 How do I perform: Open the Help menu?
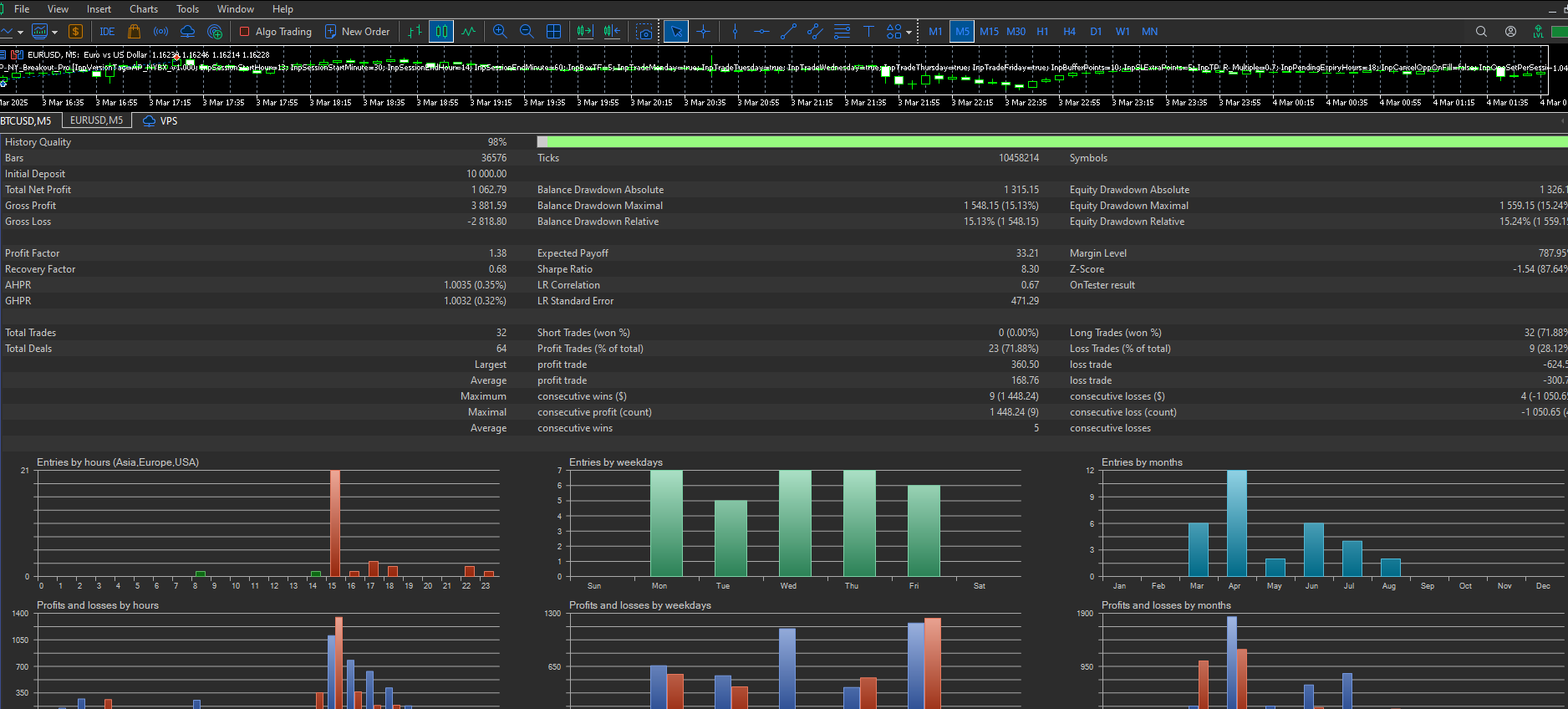click(x=283, y=9)
